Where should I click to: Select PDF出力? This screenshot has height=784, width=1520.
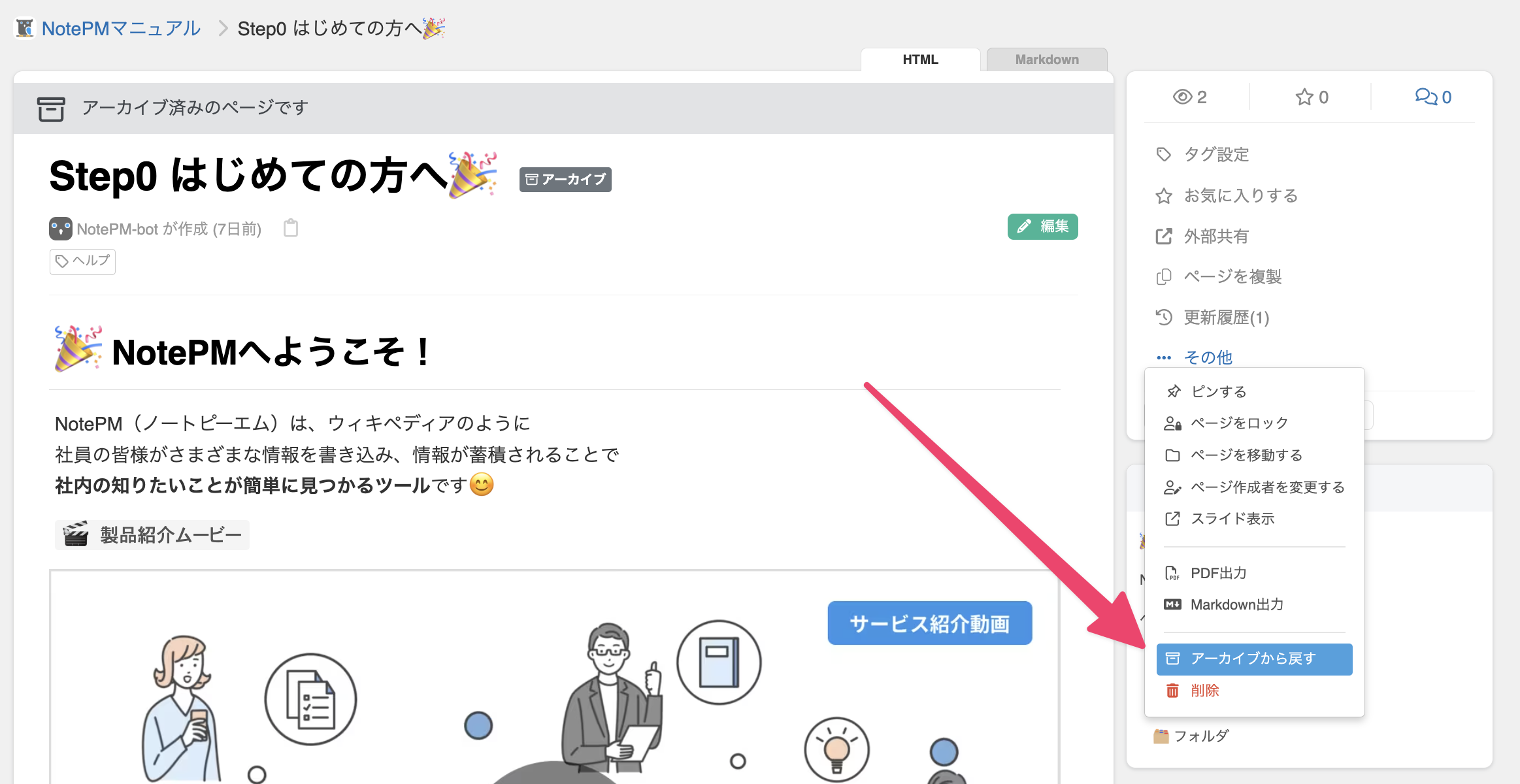pyautogui.click(x=1254, y=573)
